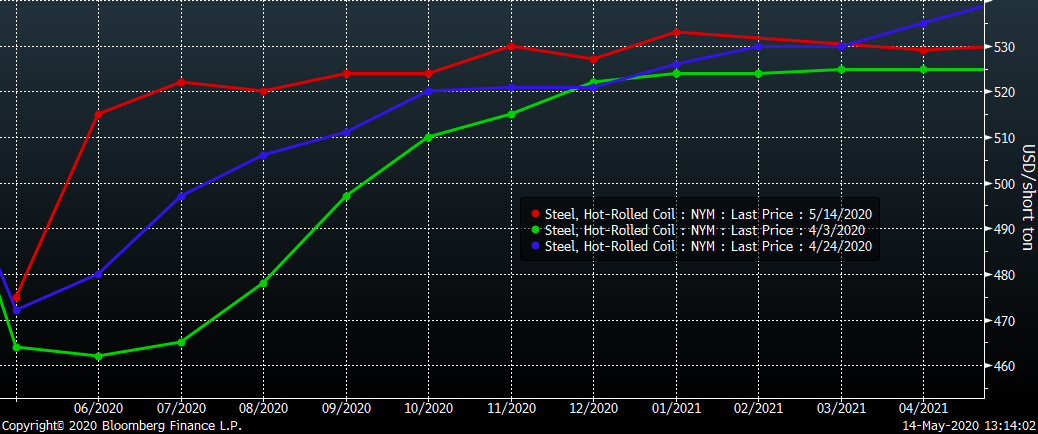Select the 4/24/2020 Last Price legend label
Viewport: 1038px width, 434px height.
(709, 245)
